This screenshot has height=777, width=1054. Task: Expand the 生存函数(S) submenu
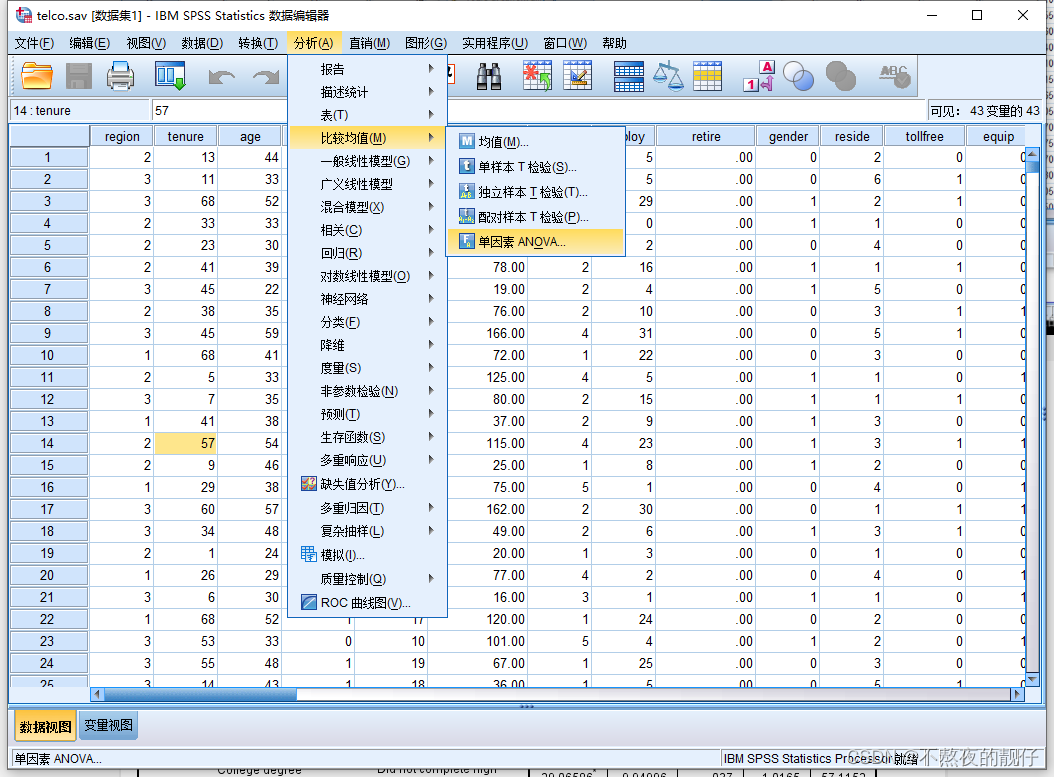coord(367,438)
